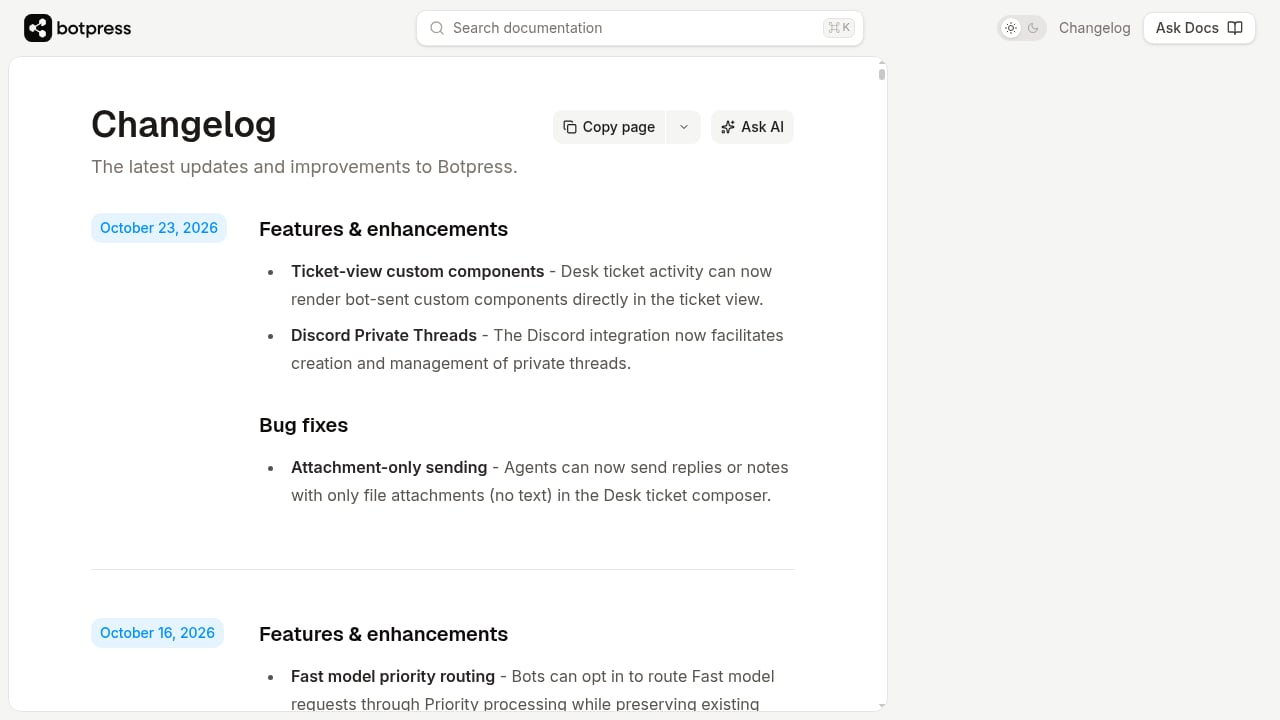The height and width of the screenshot is (720, 1280).
Task: Click 'Ticket-view custom components' entry title
Action: (417, 271)
